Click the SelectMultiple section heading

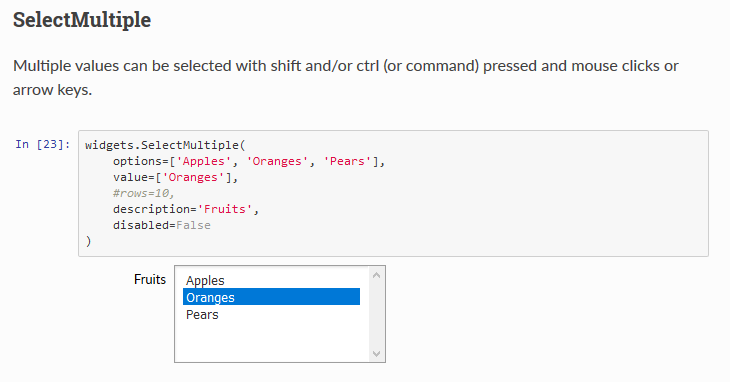coord(82,20)
